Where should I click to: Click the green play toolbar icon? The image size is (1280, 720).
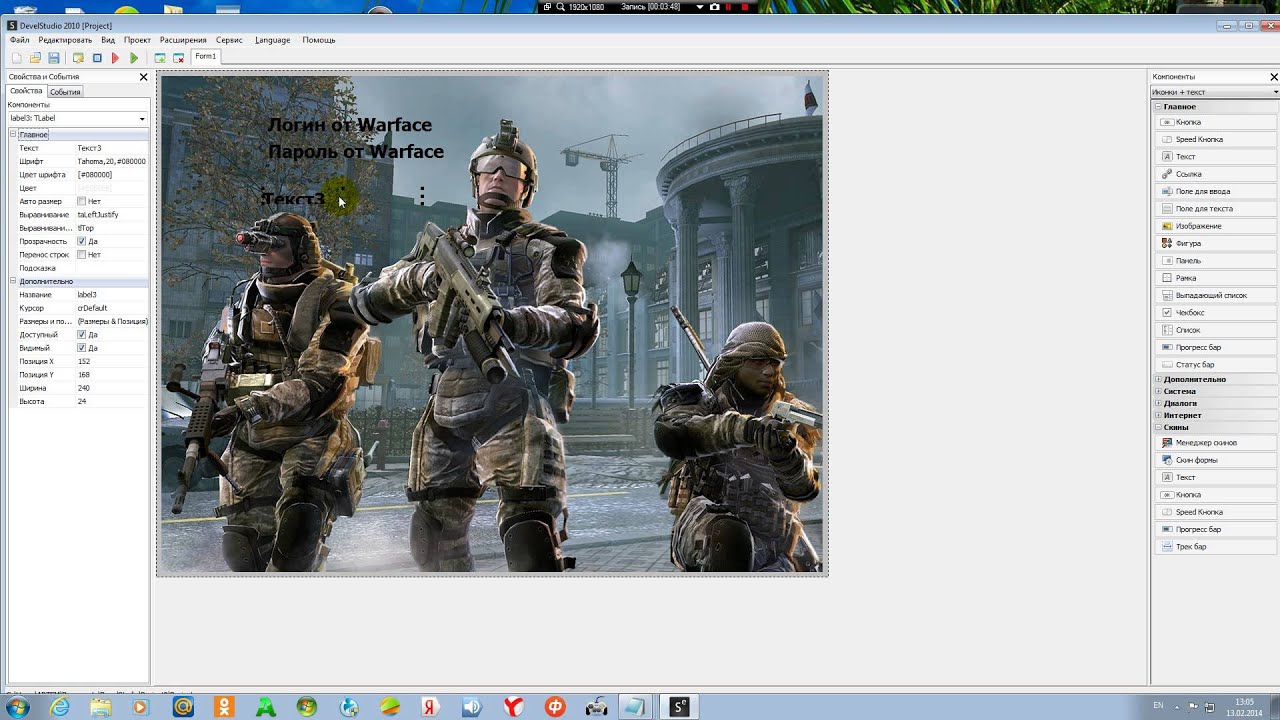[133, 58]
